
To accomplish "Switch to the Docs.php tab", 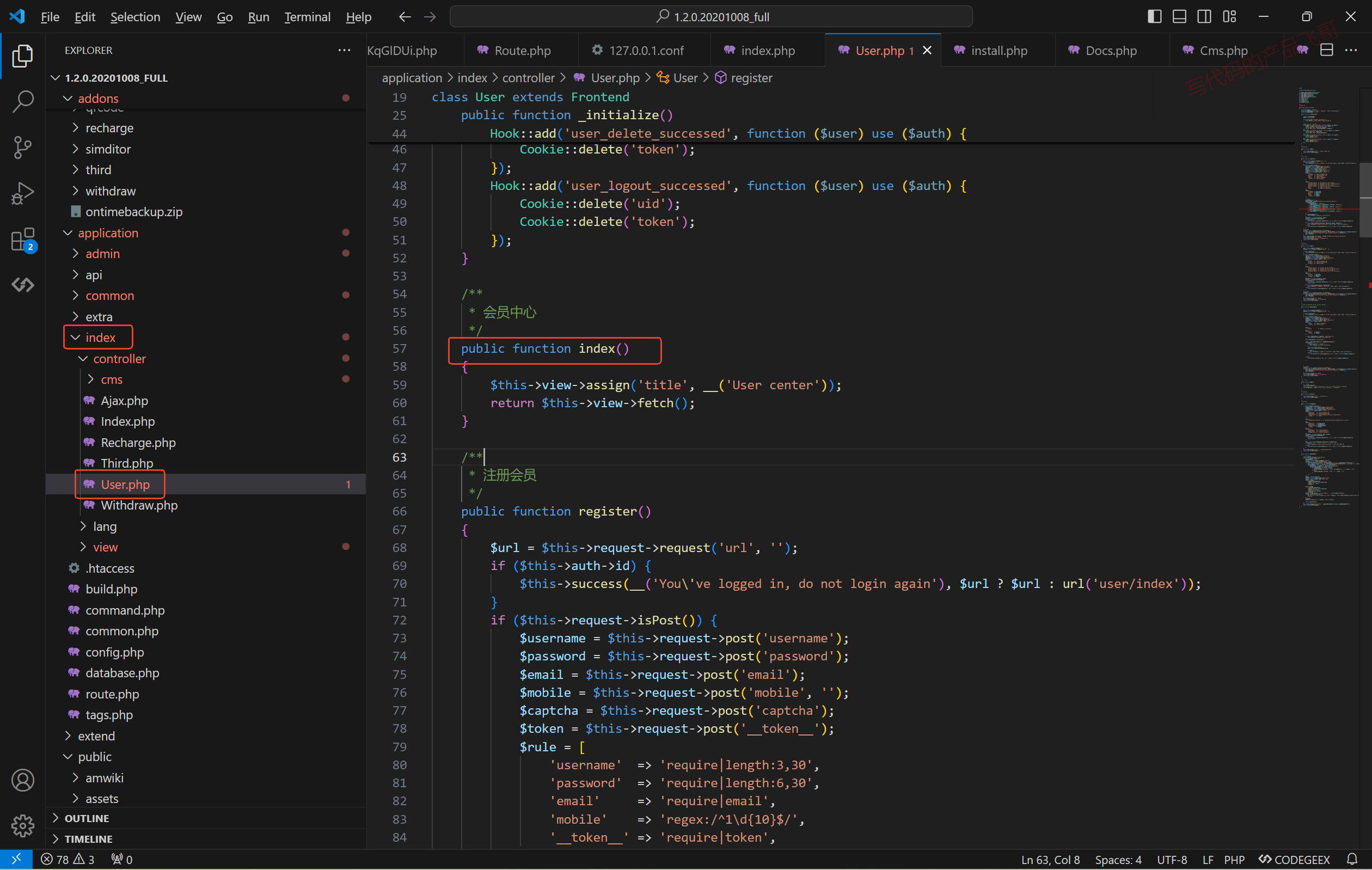I will point(1111,50).
